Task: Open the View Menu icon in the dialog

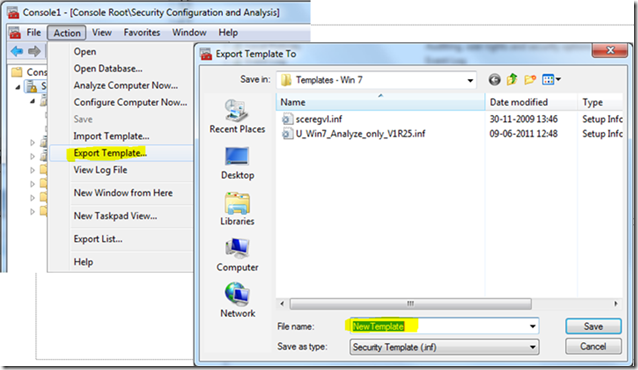Action: pyautogui.click(x=548, y=80)
